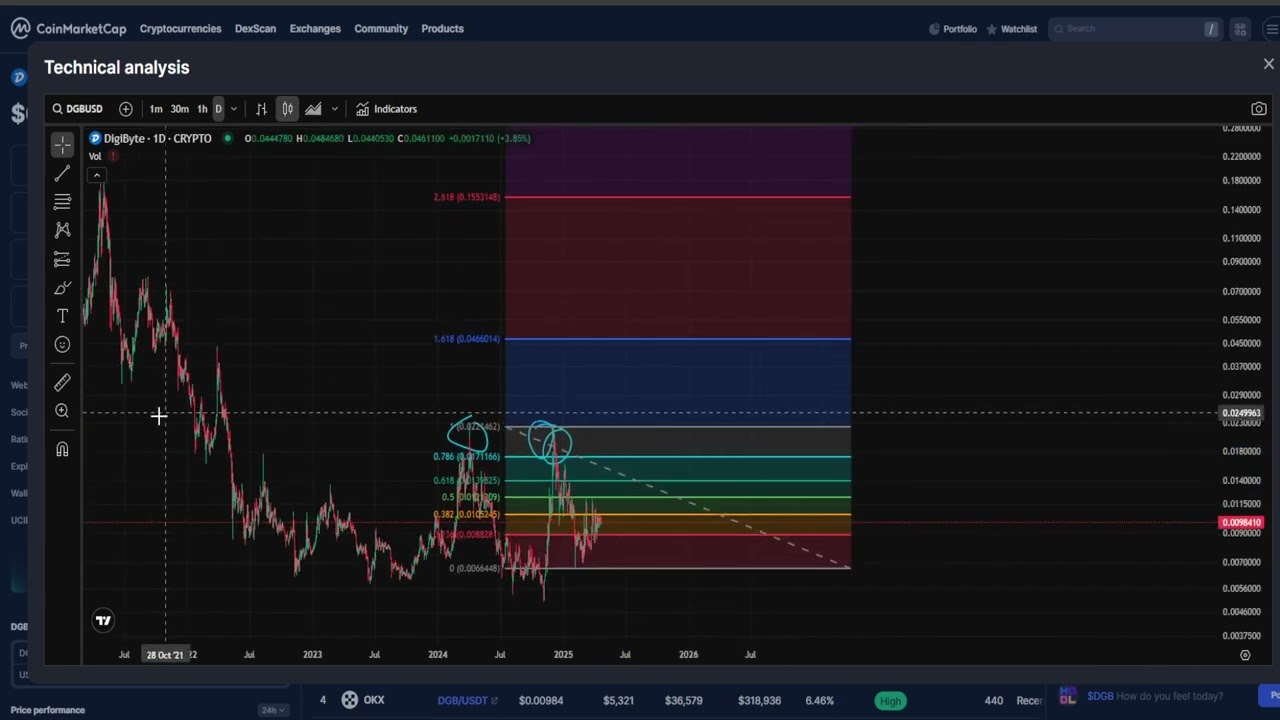This screenshot has width=1280, height=720.
Task: Click the High confidence badge
Action: [890, 701]
